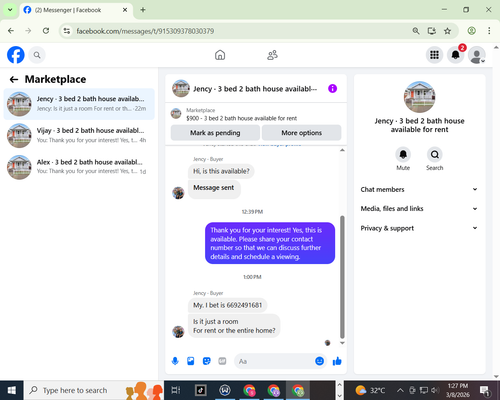Open the $900 Marketplace listing link
500x400 pixels.
click(241, 118)
